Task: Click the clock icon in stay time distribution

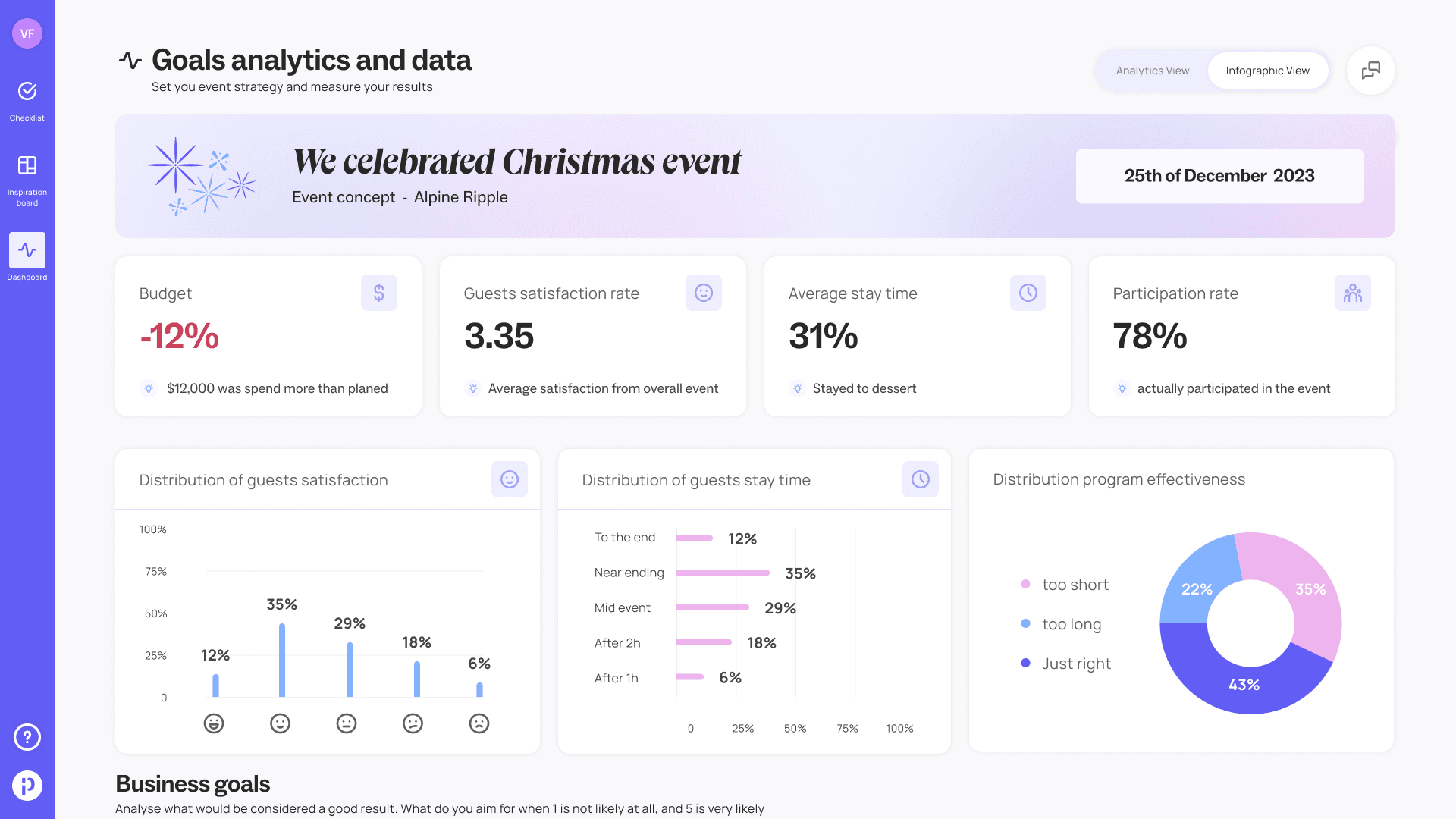Action: coord(920,479)
